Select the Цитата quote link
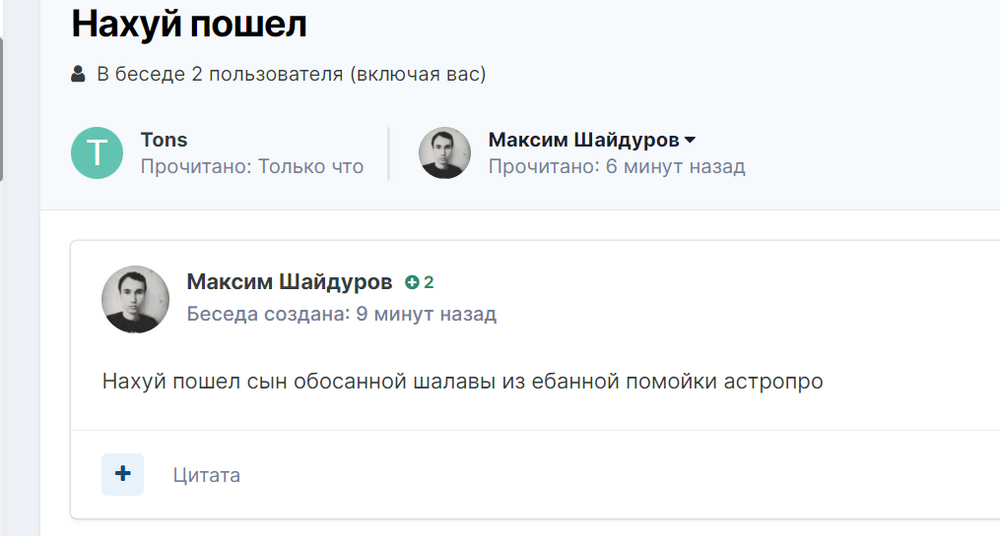This screenshot has height=536, width=1000. (207, 475)
